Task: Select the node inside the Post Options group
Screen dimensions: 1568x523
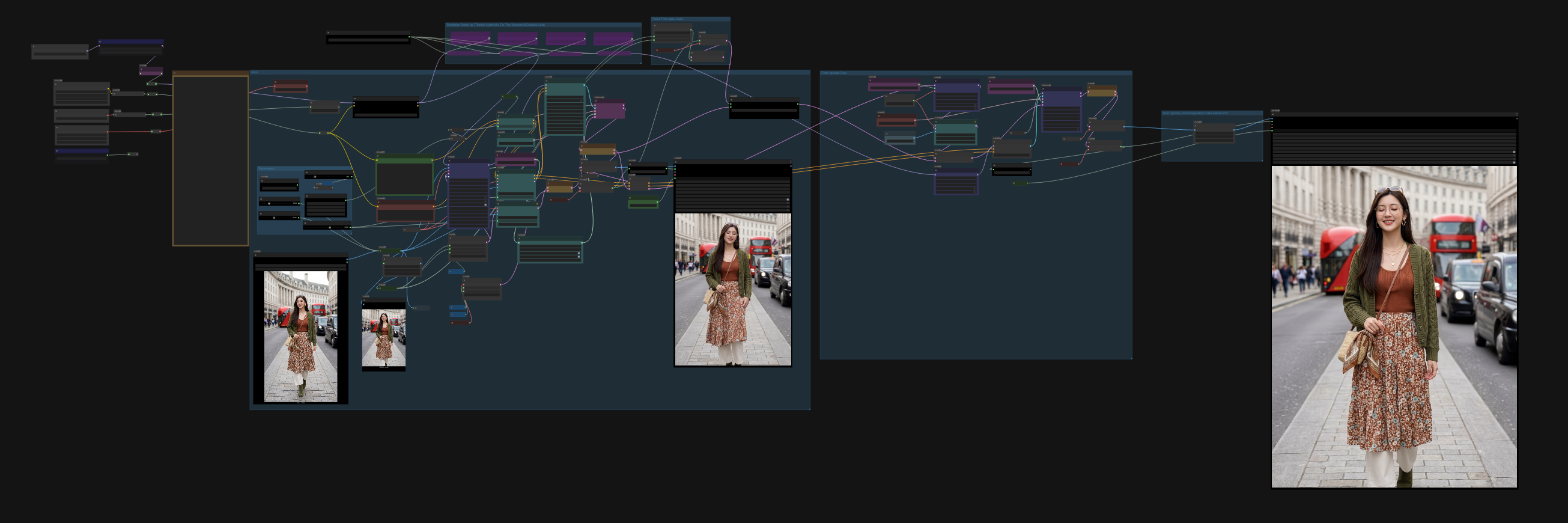Action: pos(1214,132)
